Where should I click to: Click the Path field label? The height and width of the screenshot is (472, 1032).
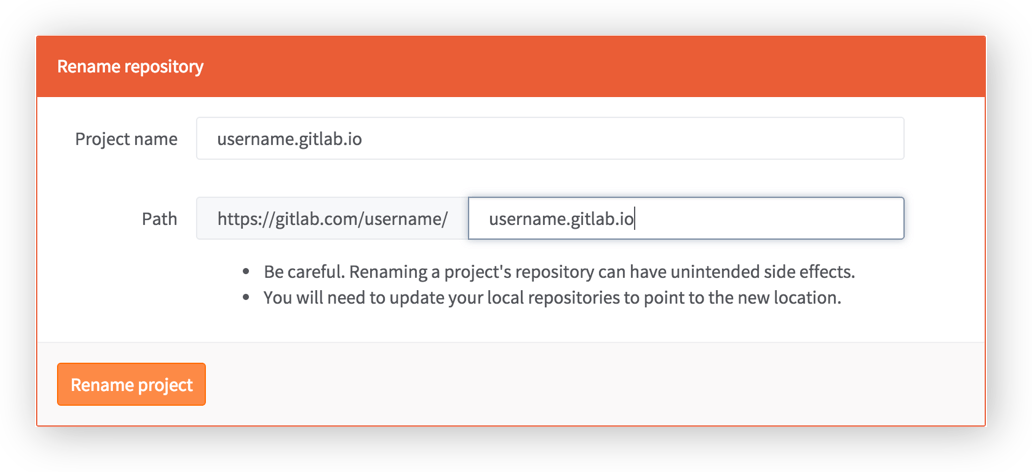pos(160,219)
